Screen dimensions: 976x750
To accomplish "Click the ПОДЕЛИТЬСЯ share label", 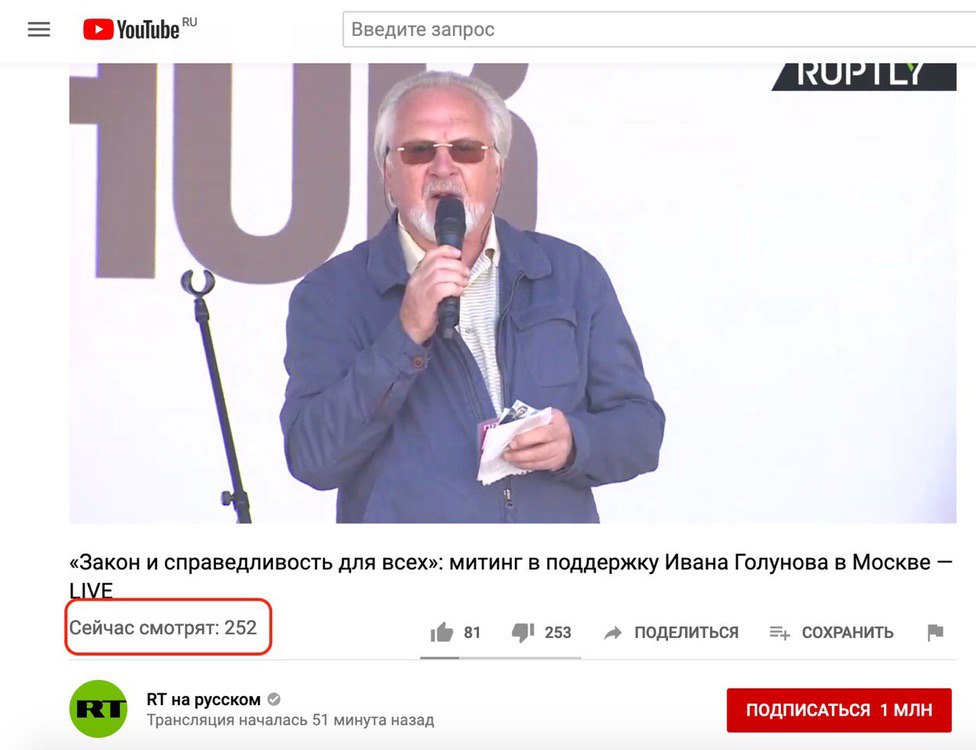I will pos(687,632).
